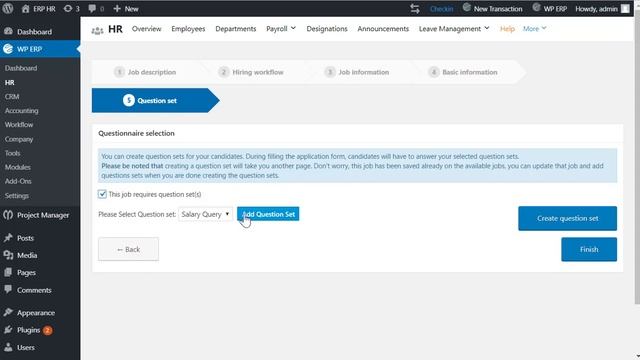Click the WordPress logo icon
640x360 pixels.
(x=8, y=8)
